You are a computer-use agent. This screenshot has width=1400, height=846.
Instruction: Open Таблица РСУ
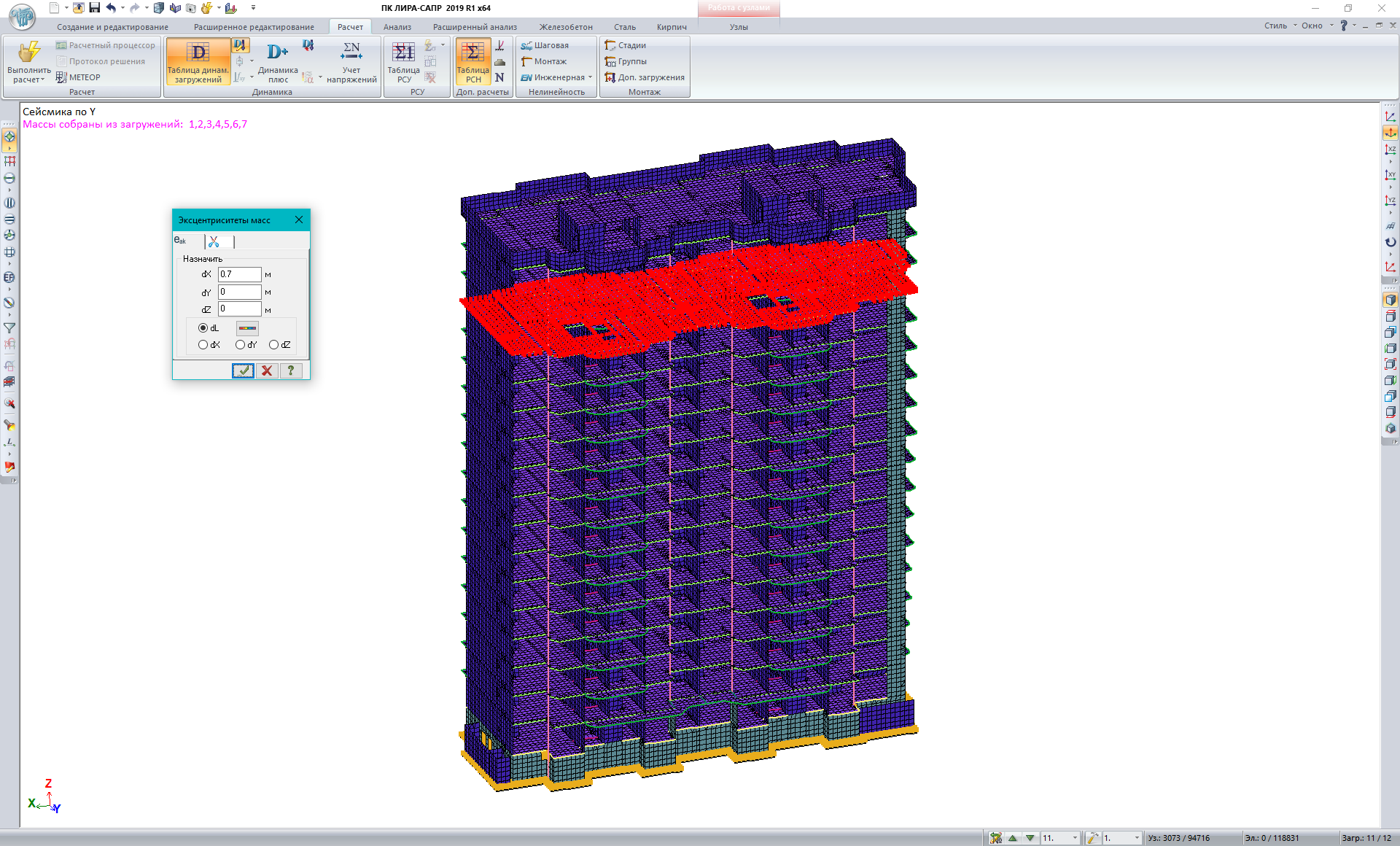[x=403, y=62]
